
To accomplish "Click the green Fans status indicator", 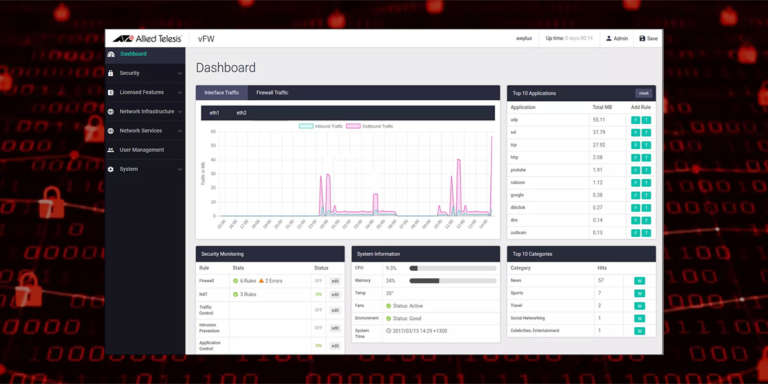I will pyautogui.click(x=388, y=306).
